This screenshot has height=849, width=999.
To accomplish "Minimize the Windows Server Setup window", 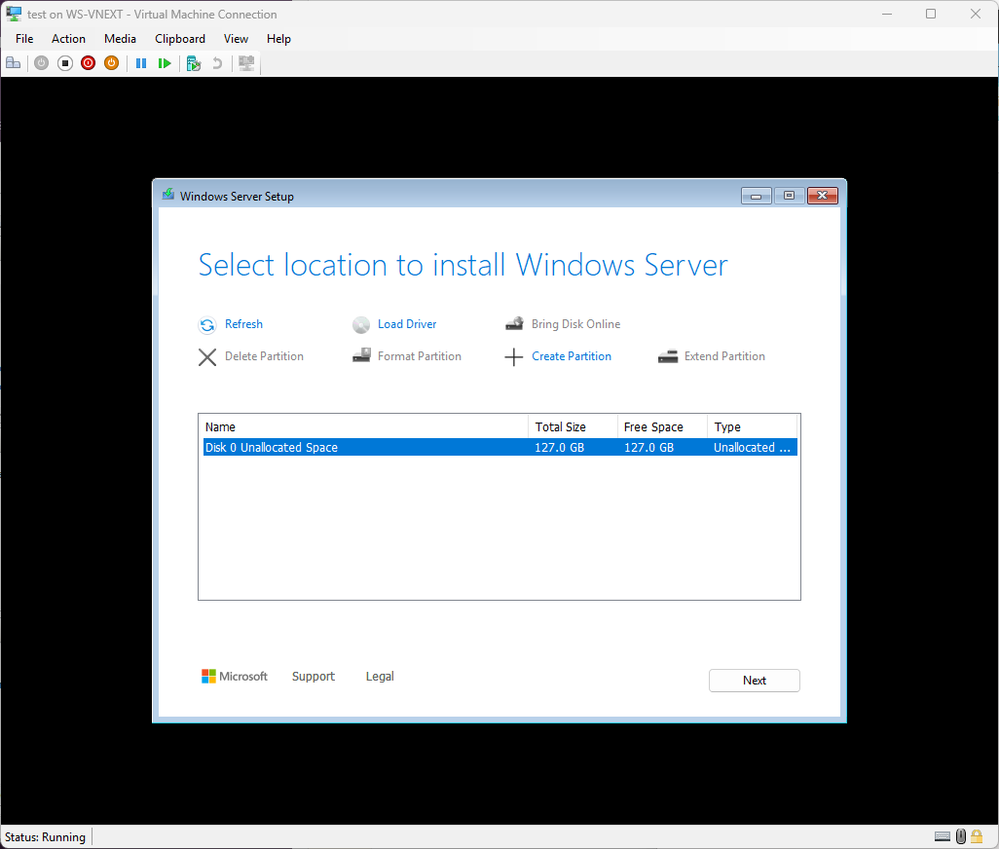I will click(756, 196).
